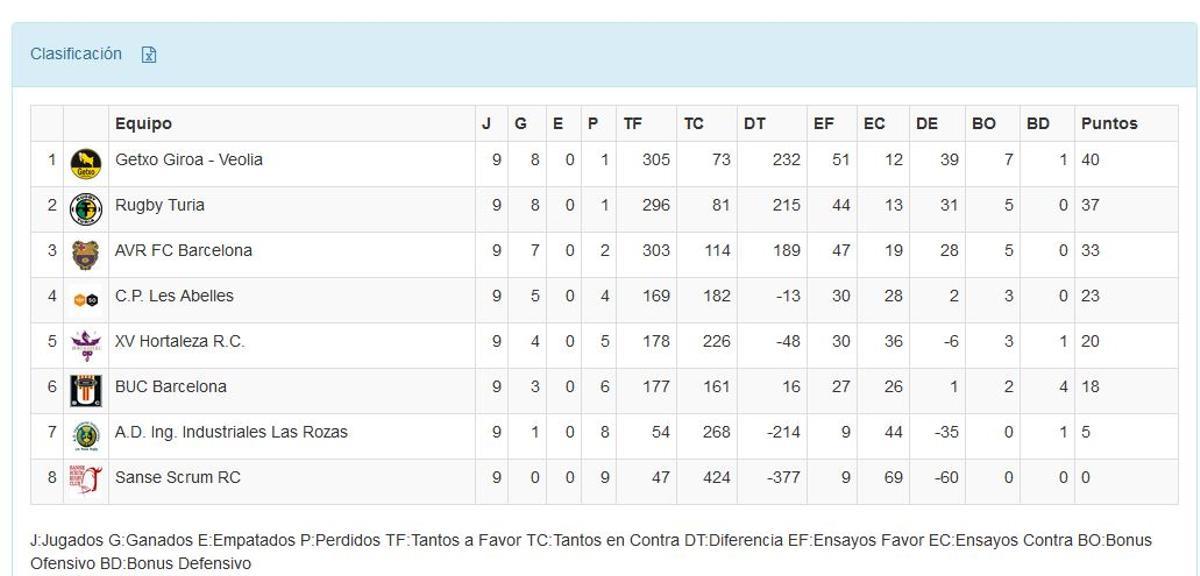Click the Sanse Scrum RC badge
The height and width of the screenshot is (576, 1200).
coord(86,477)
